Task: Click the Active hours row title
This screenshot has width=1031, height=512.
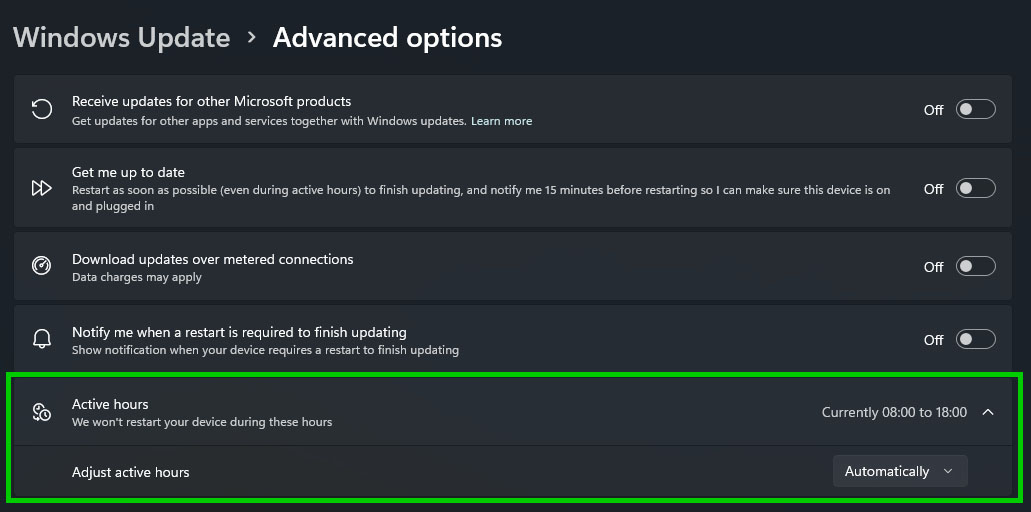Action: tap(110, 404)
